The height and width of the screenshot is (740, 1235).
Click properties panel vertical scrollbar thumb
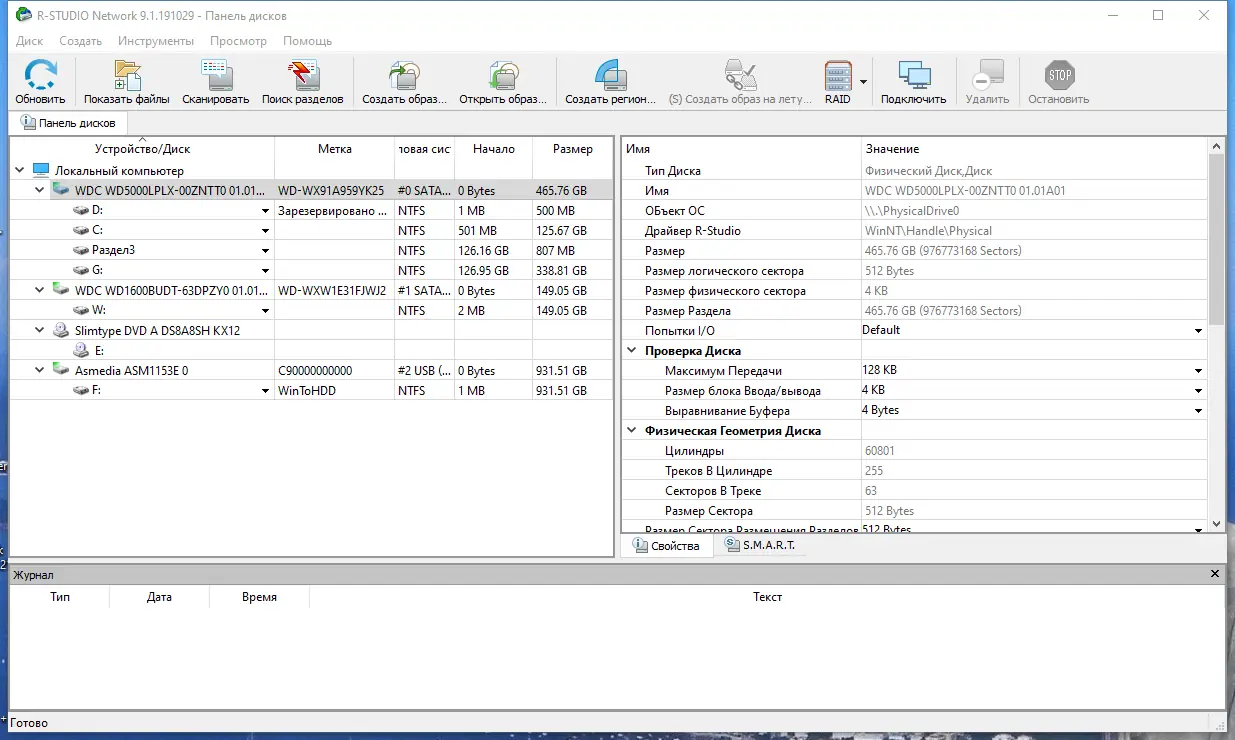pos(1216,240)
